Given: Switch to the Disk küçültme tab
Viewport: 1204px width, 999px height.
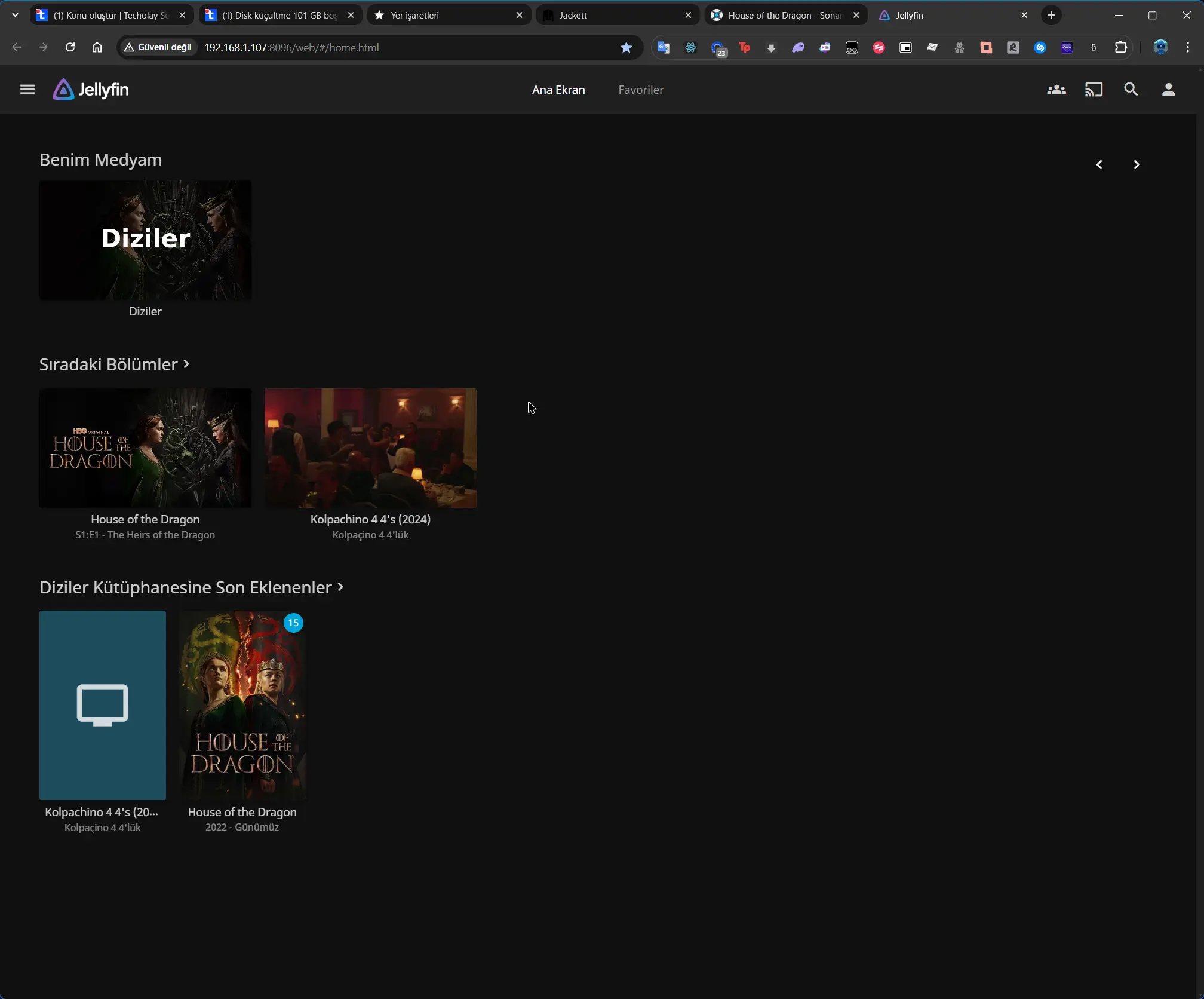Looking at the screenshot, I should click(x=279, y=16).
